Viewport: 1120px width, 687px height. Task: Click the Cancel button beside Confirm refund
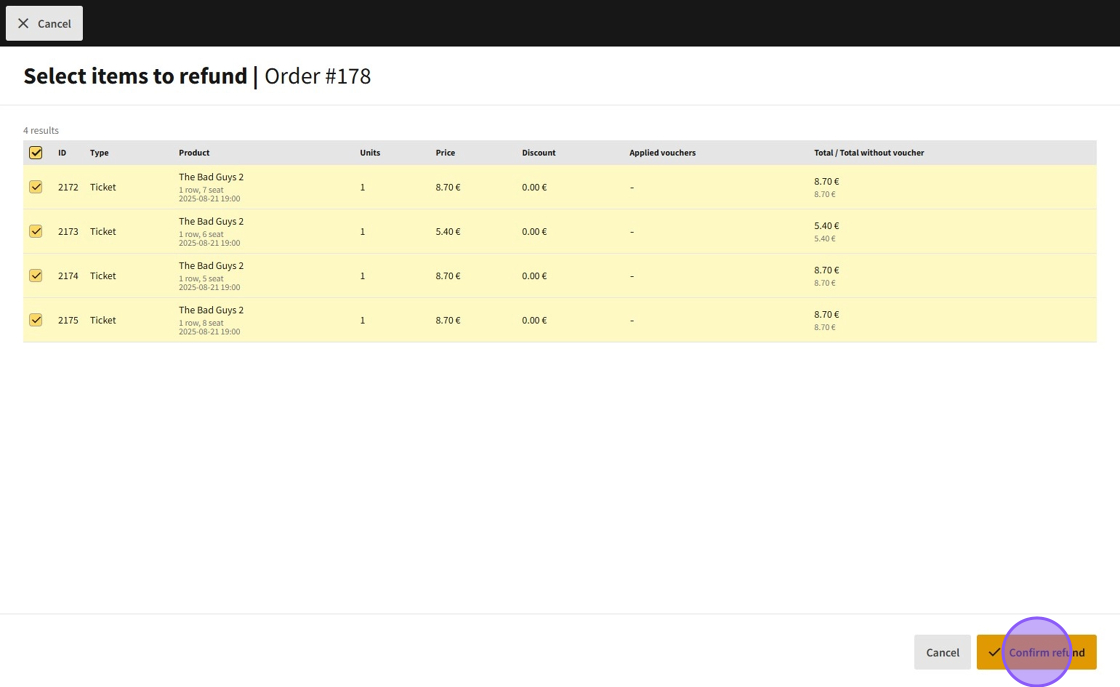click(942, 652)
